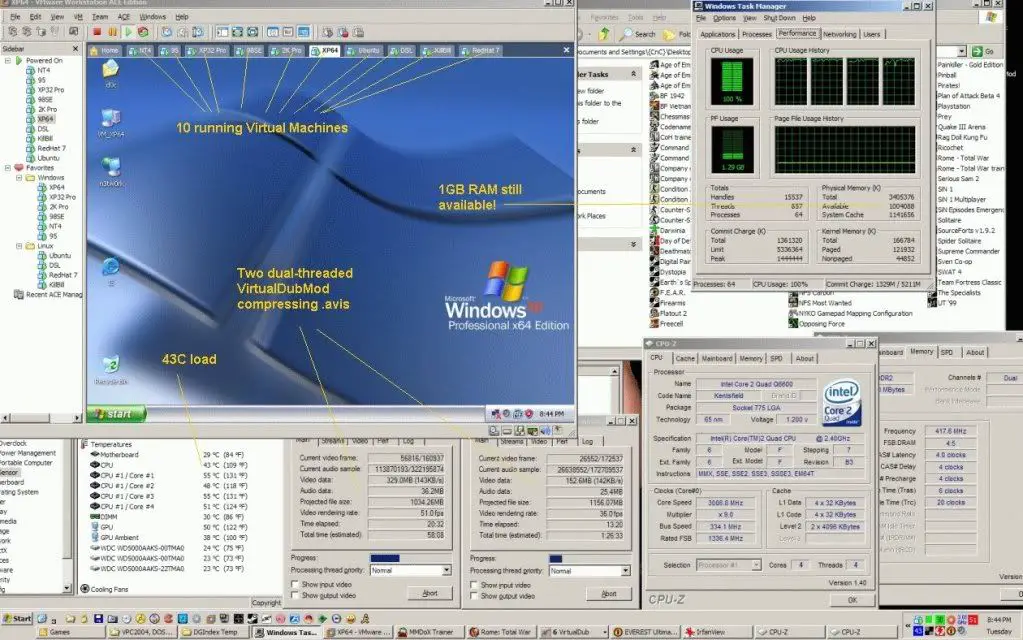Viewport: 1023px width, 640px height.
Task: Select the Recycle Bin on the guest desktop
Action: pos(111,370)
